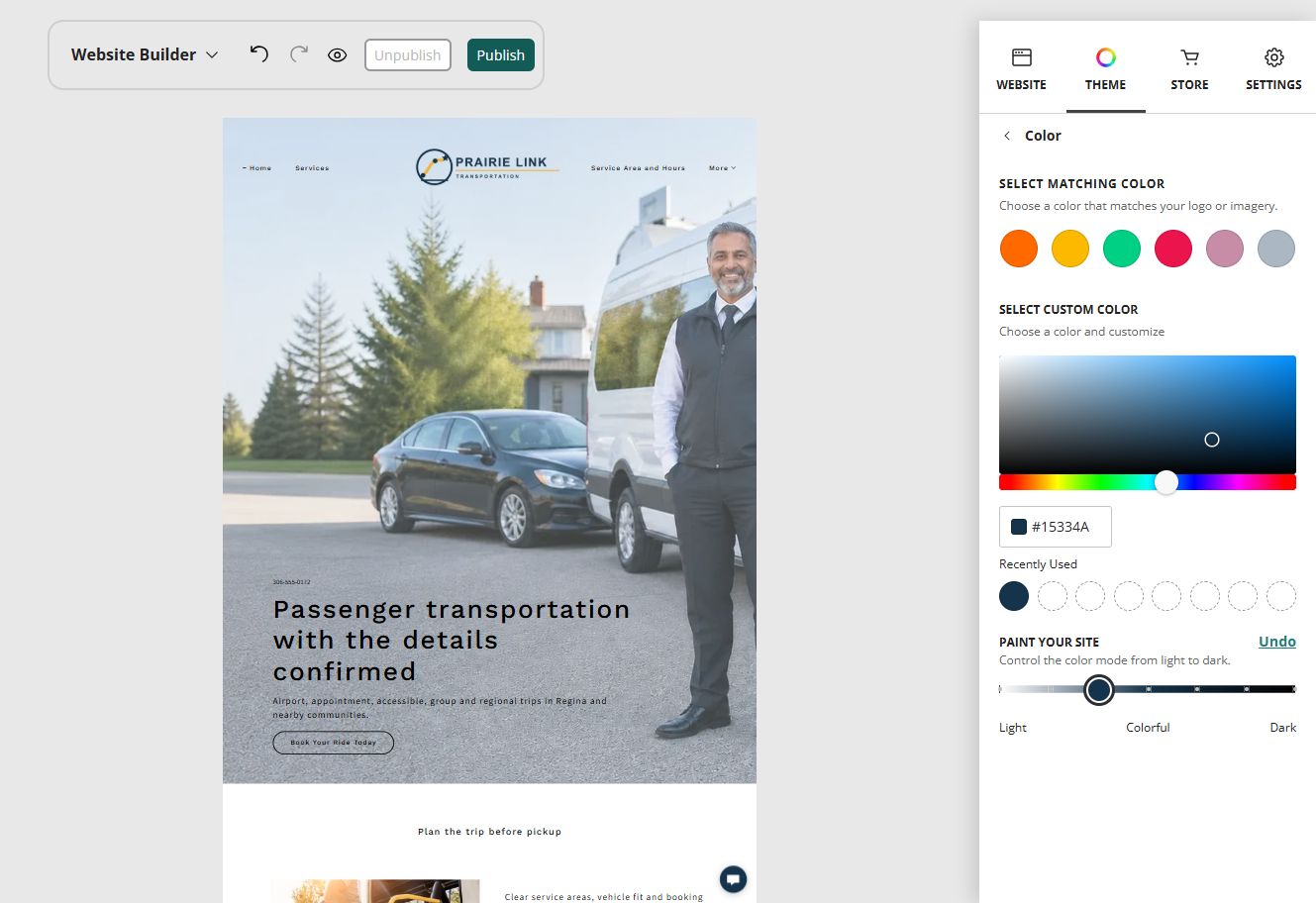Click the Publish button

click(x=501, y=55)
